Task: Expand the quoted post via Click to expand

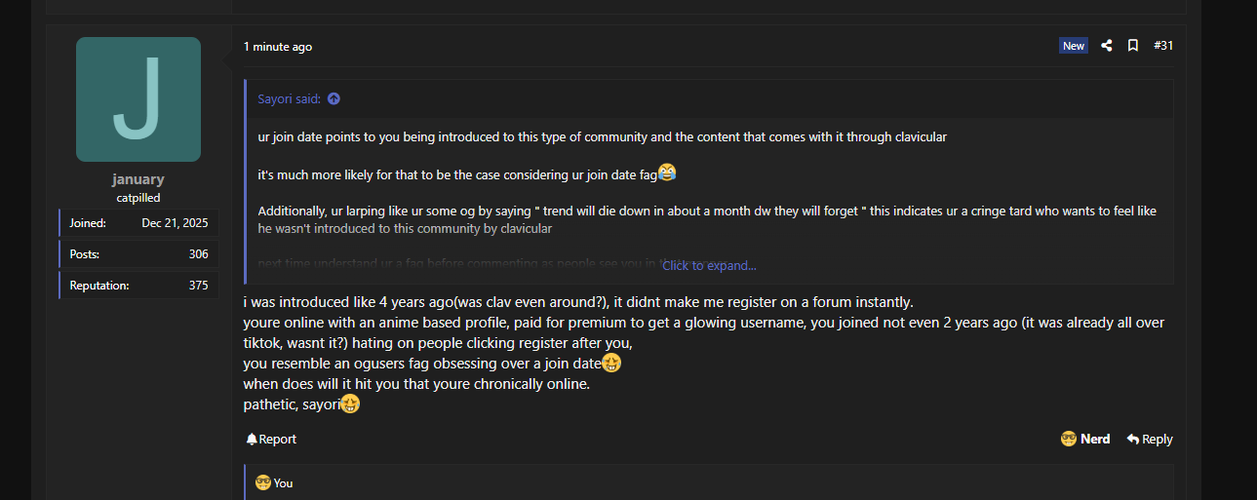Action: pyautogui.click(x=709, y=265)
